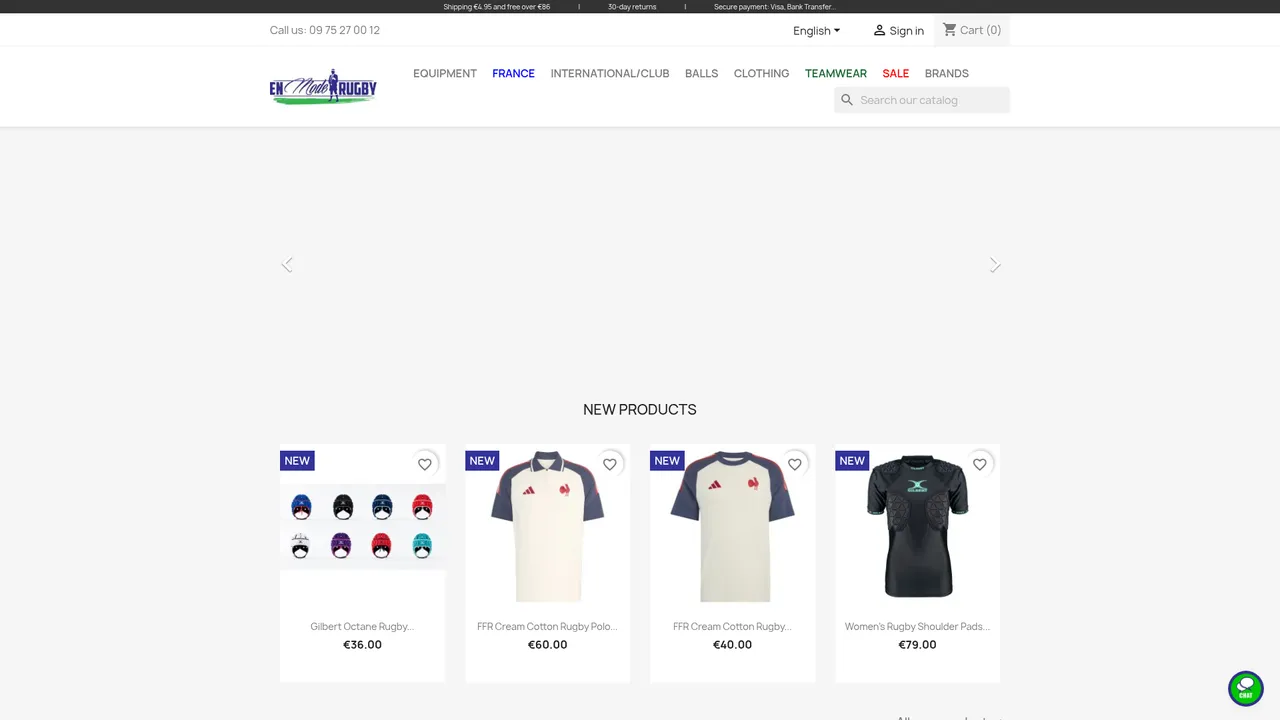Click the En Mode Rugby logo
The height and width of the screenshot is (720, 1280).
click(323, 87)
